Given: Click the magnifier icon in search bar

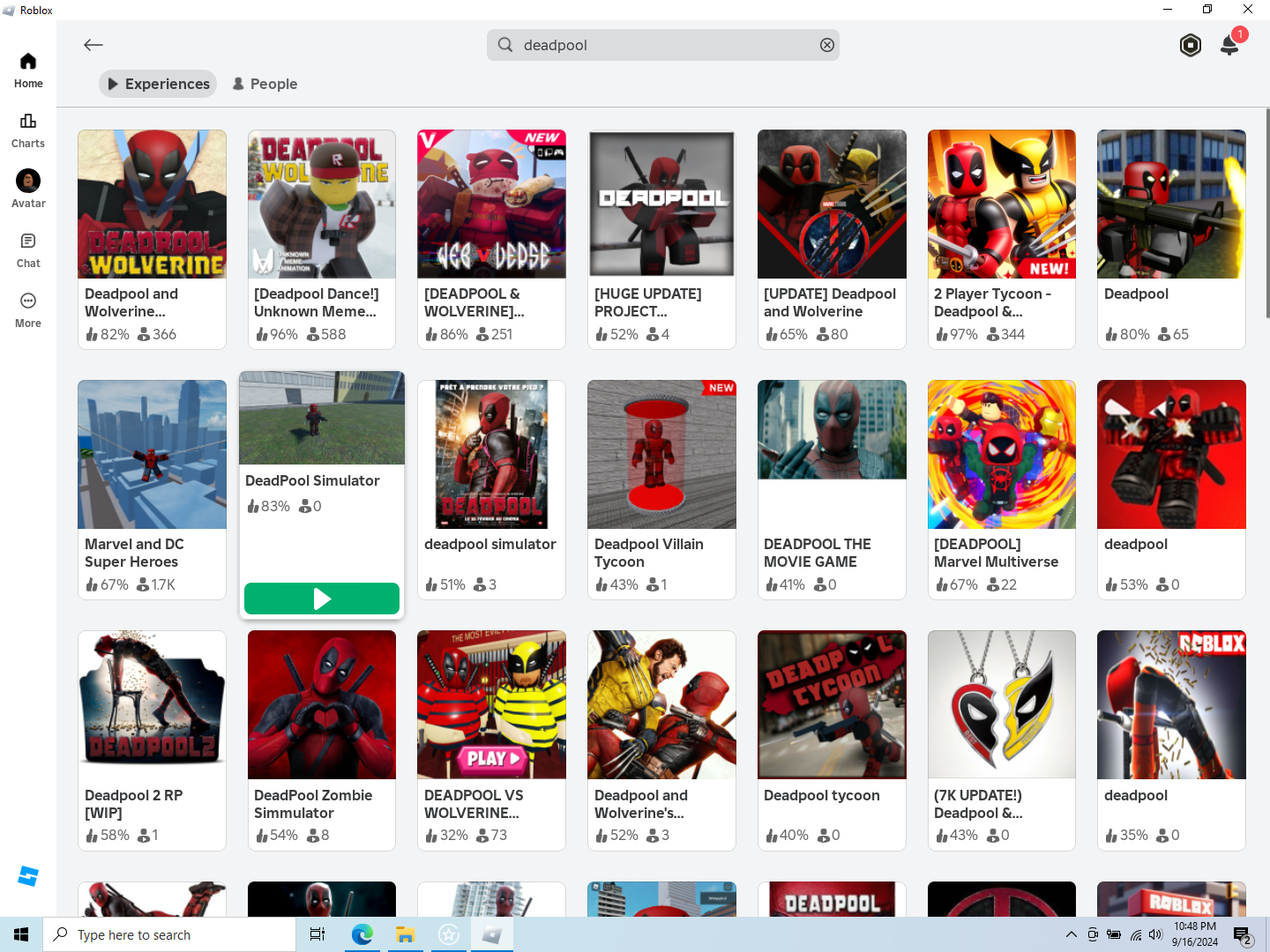Looking at the screenshot, I should click(x=505, y=45).
